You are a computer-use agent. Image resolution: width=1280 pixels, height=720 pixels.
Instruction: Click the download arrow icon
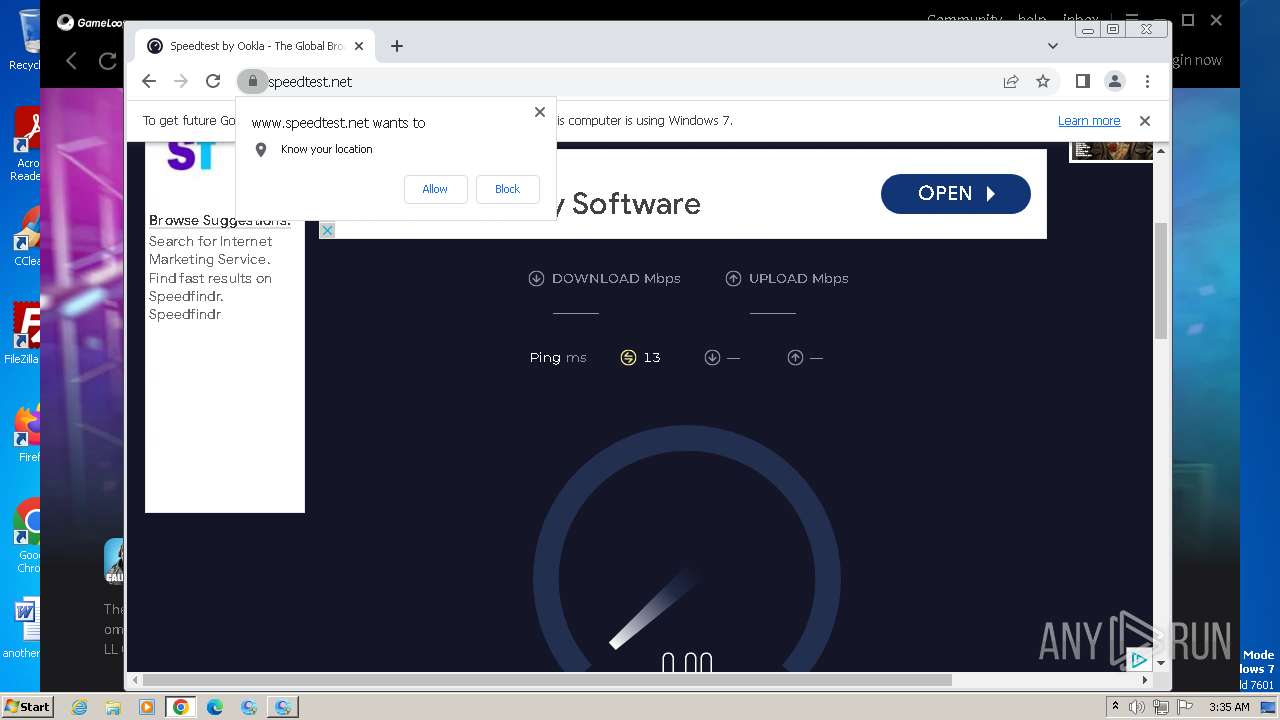(x=536, y=279)
